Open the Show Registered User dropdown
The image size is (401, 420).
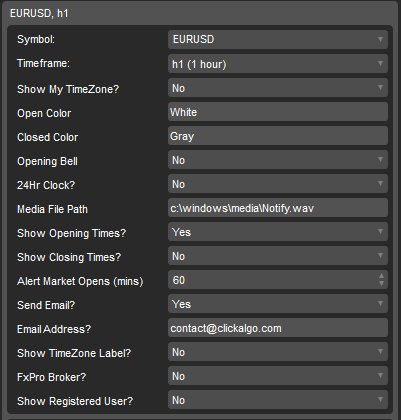click(278, 399)
